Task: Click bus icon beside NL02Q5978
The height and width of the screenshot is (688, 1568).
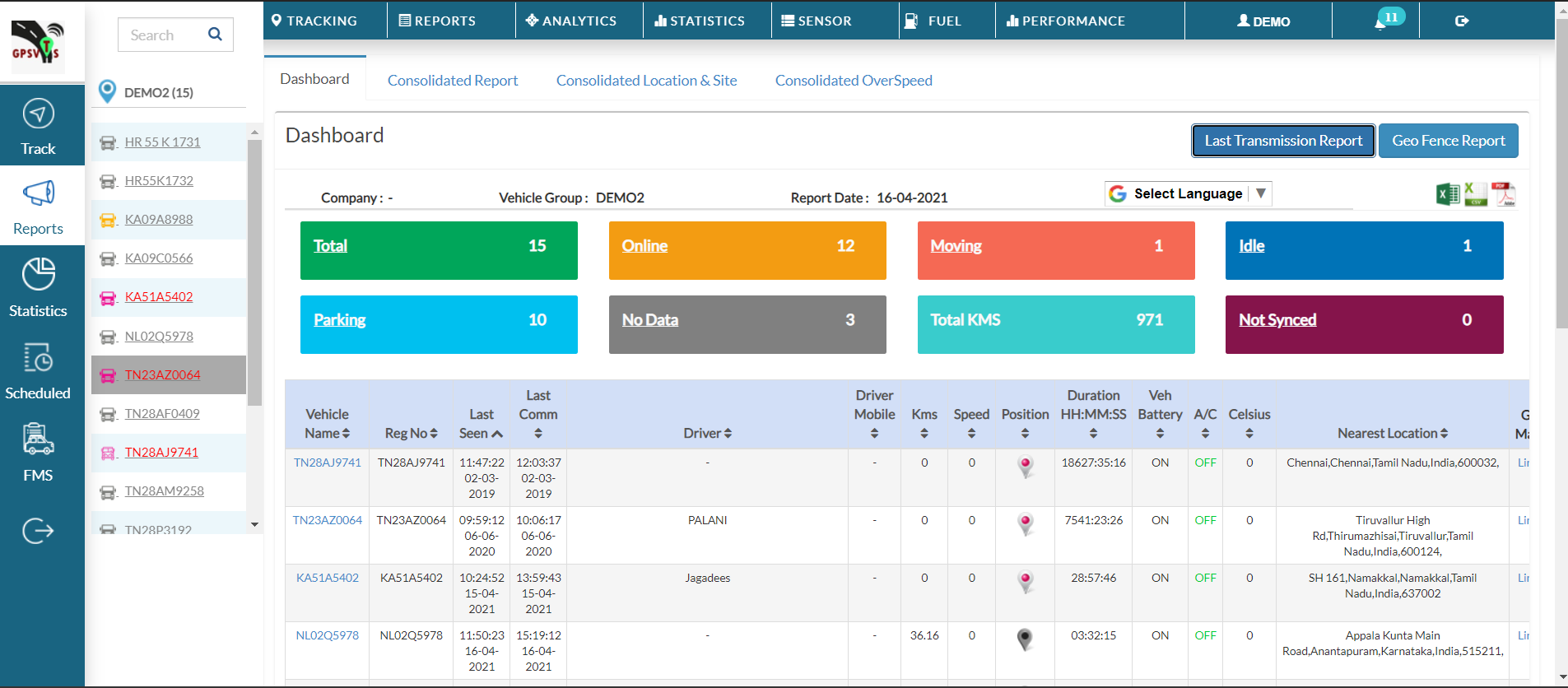Action: [108, 337]
